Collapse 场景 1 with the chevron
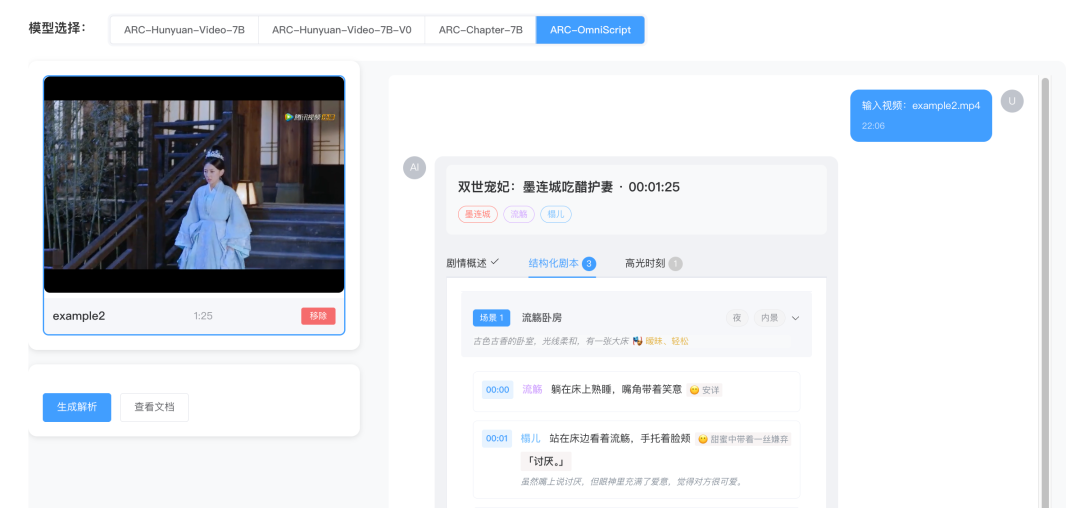 (x=796, y=318)
